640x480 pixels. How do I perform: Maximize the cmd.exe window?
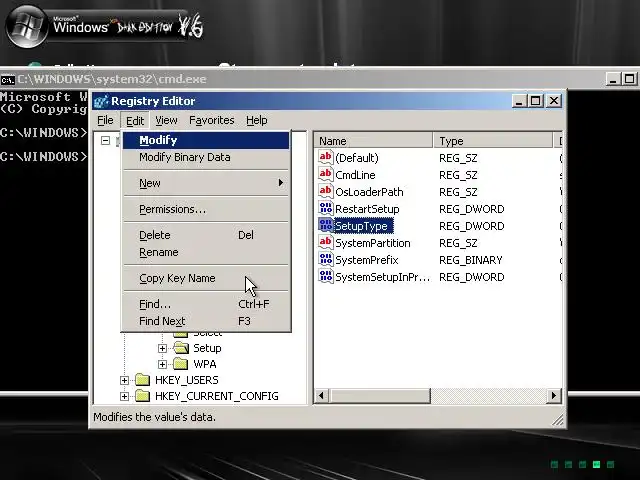point(629,79)
